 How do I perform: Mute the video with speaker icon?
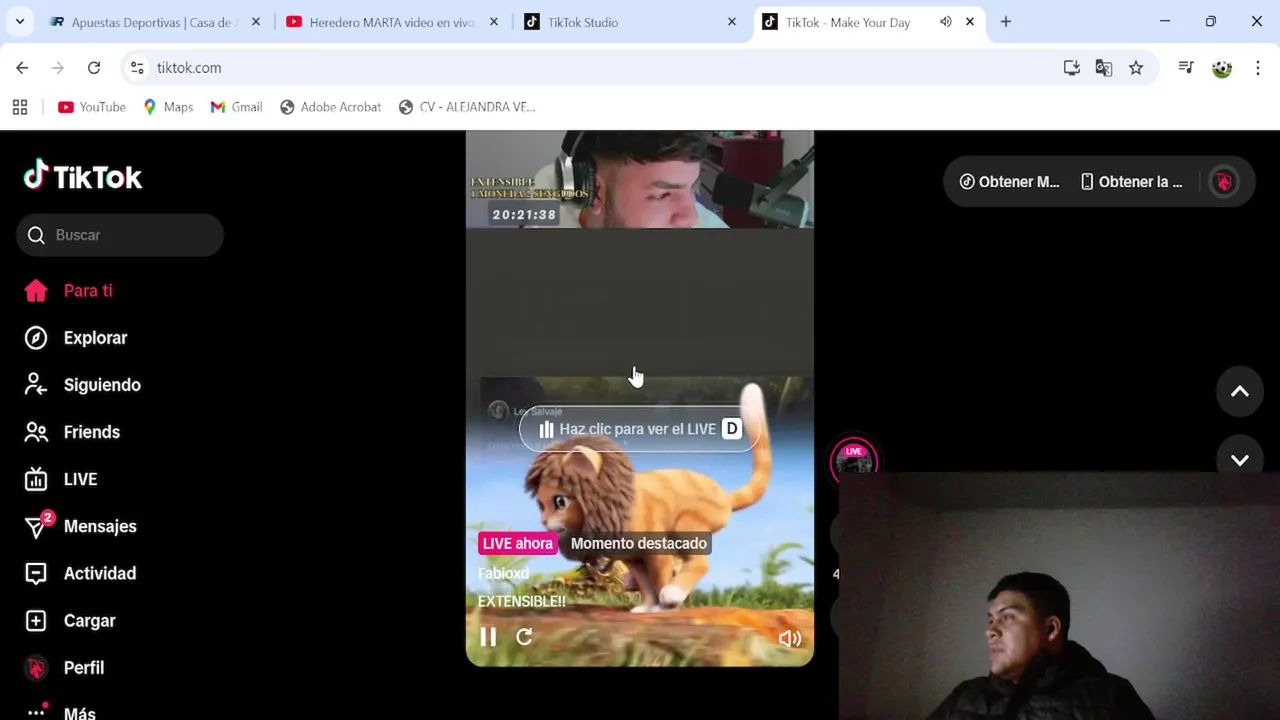(790, 638)
